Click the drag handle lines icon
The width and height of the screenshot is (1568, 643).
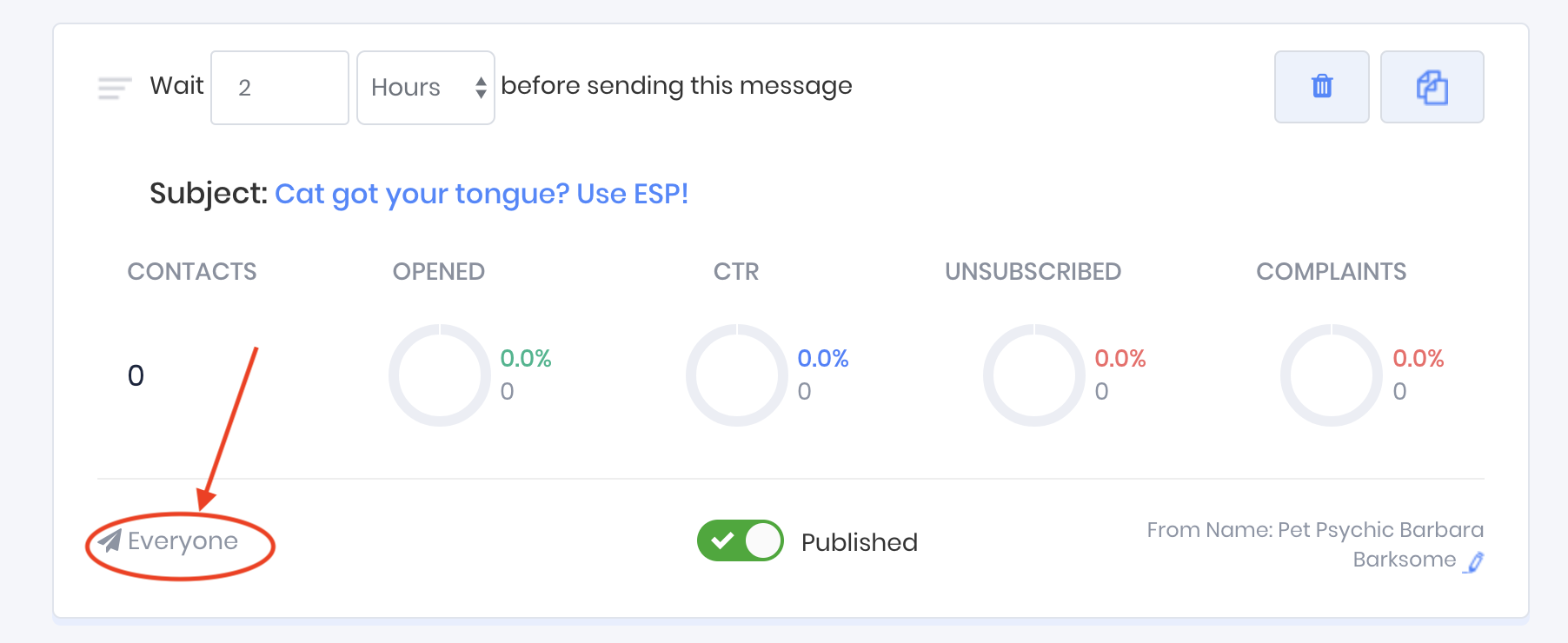(x=115, y=88)
